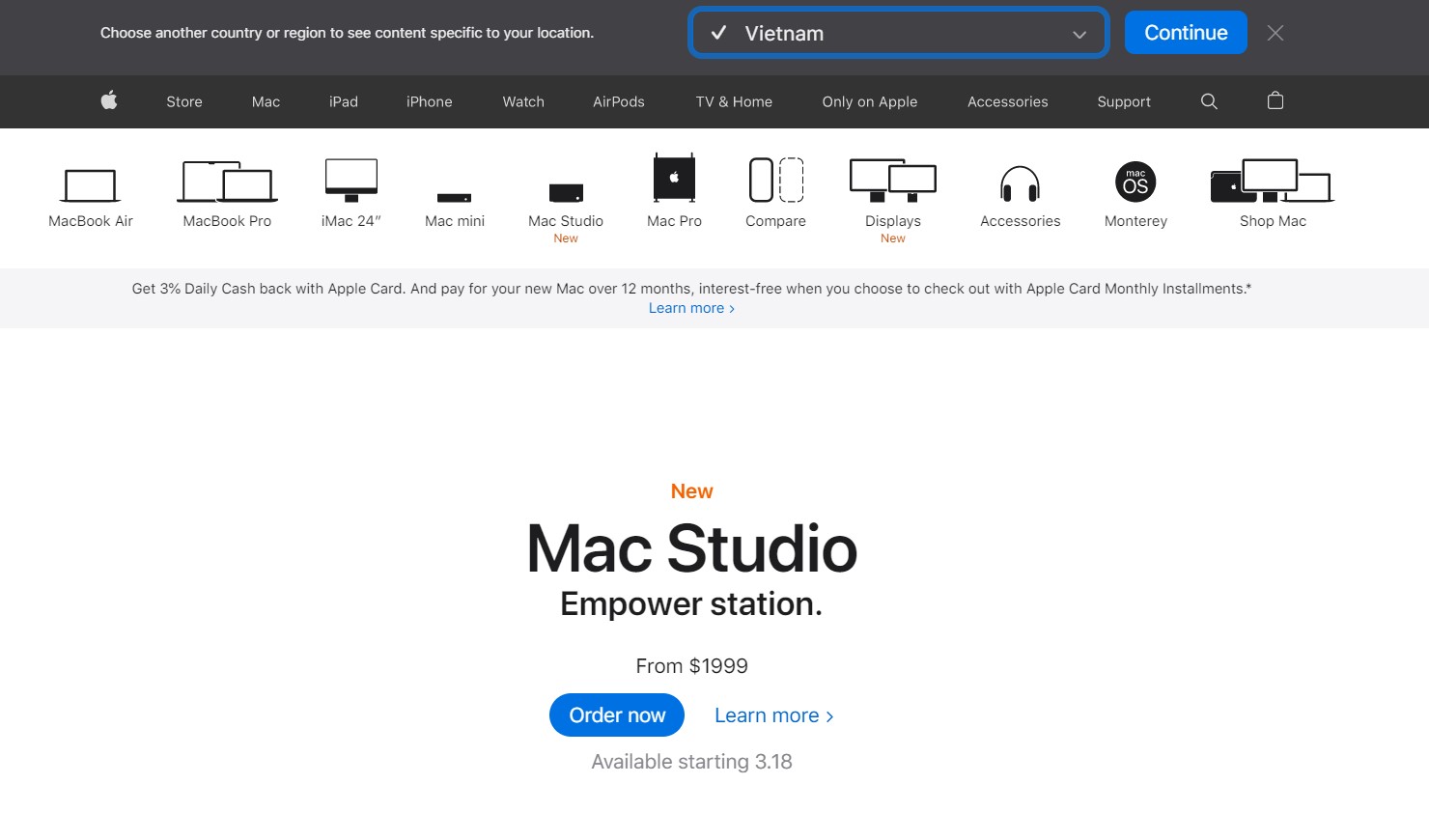Open the Mac Studio icon
The image size is (1429, 840).
point(566,192)
